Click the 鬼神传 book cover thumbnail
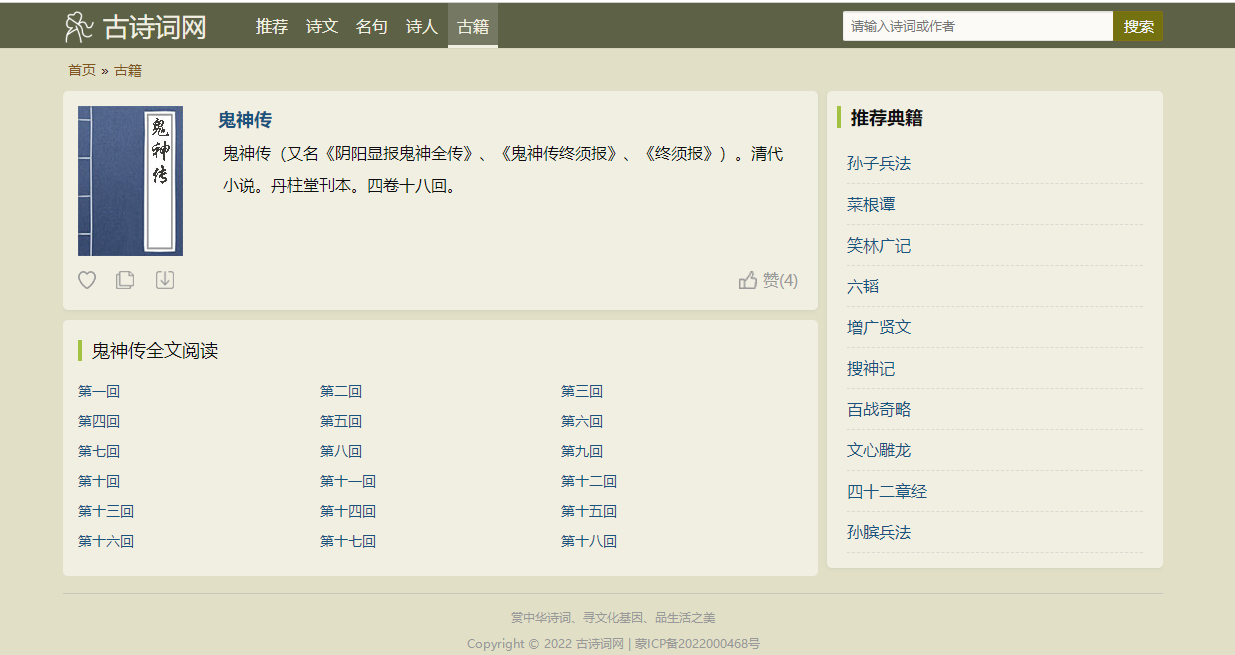 point(130,181)
